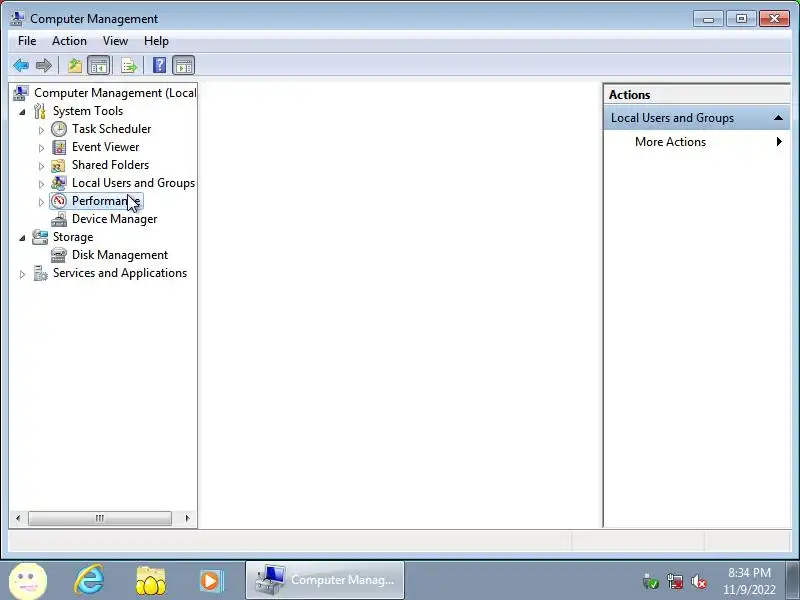Image resolution: width=800 pixels, height=600 pixels.
Task: Collapse the Storage node
Action: (x=22, y=238)
